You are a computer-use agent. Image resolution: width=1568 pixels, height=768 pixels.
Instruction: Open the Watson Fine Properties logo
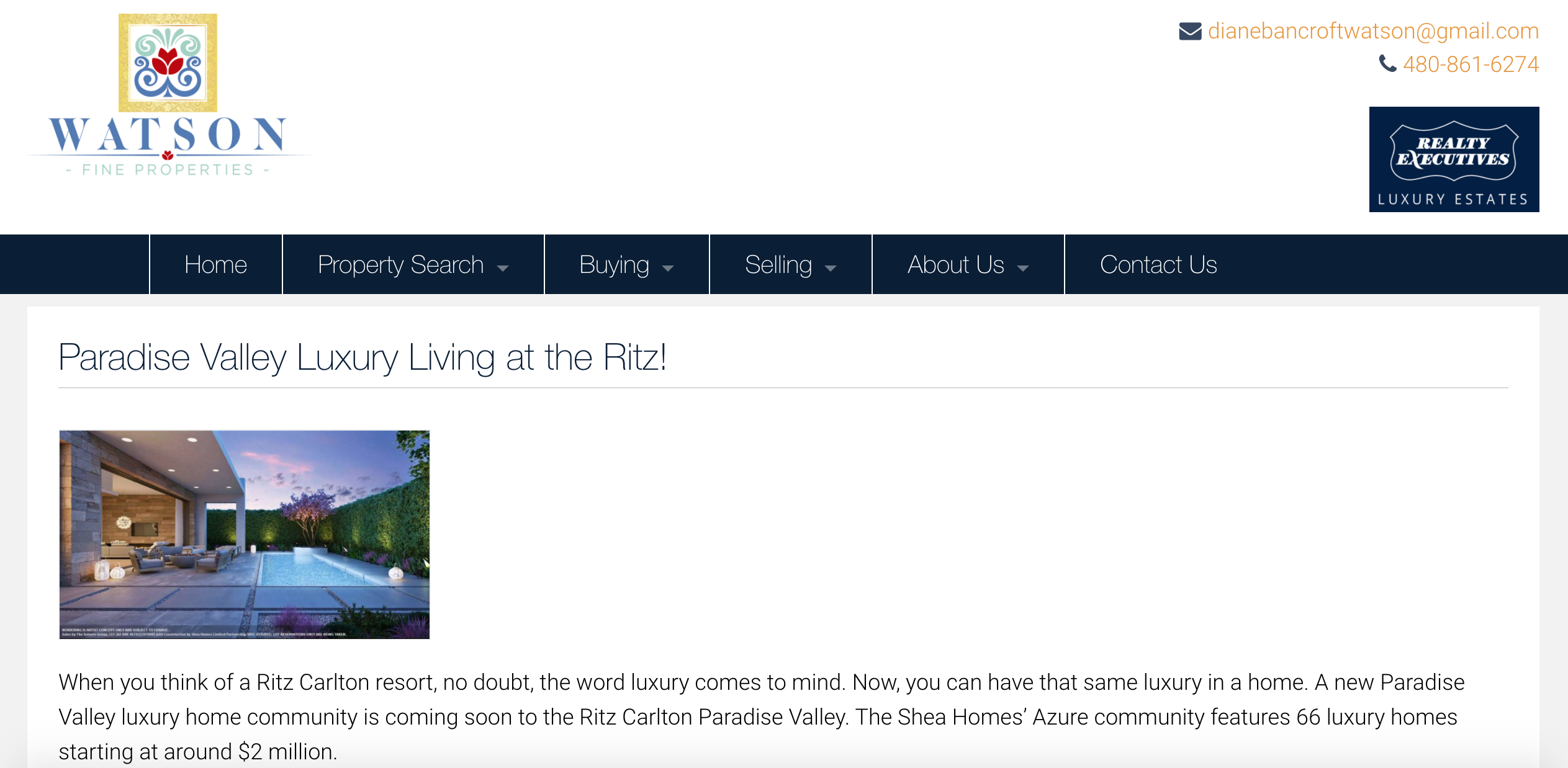pyautogui.click(x=168, y=96)
